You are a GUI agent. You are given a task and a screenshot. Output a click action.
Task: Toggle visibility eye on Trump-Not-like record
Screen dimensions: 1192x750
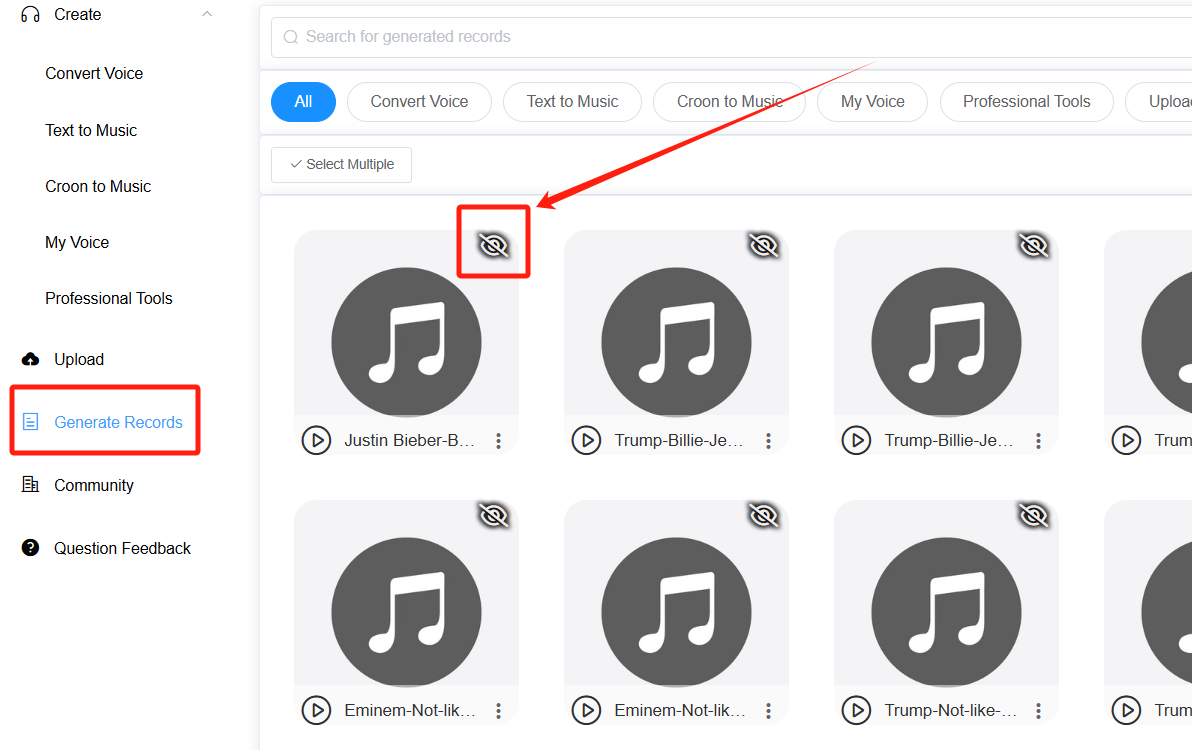click(1033, 515)
